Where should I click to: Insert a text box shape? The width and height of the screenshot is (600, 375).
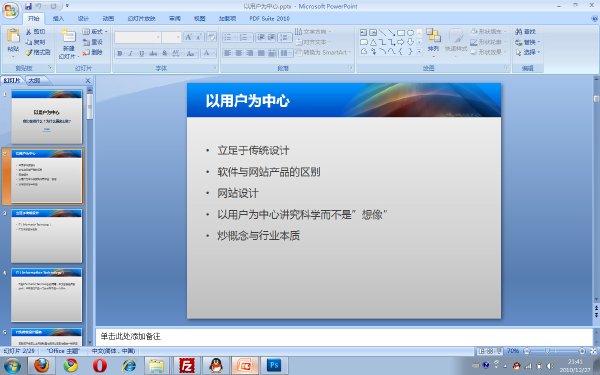364,33
